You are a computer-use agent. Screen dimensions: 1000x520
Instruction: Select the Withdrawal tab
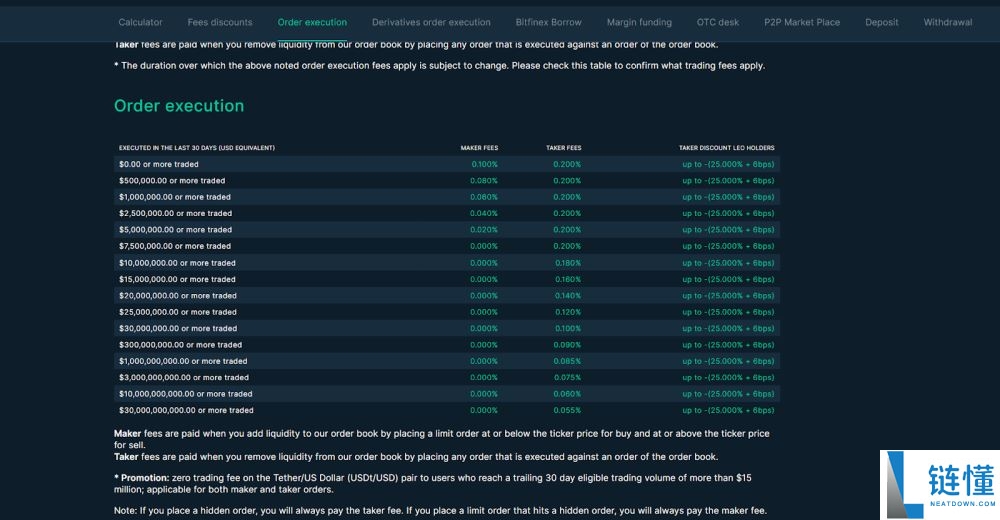click(948, 22)
